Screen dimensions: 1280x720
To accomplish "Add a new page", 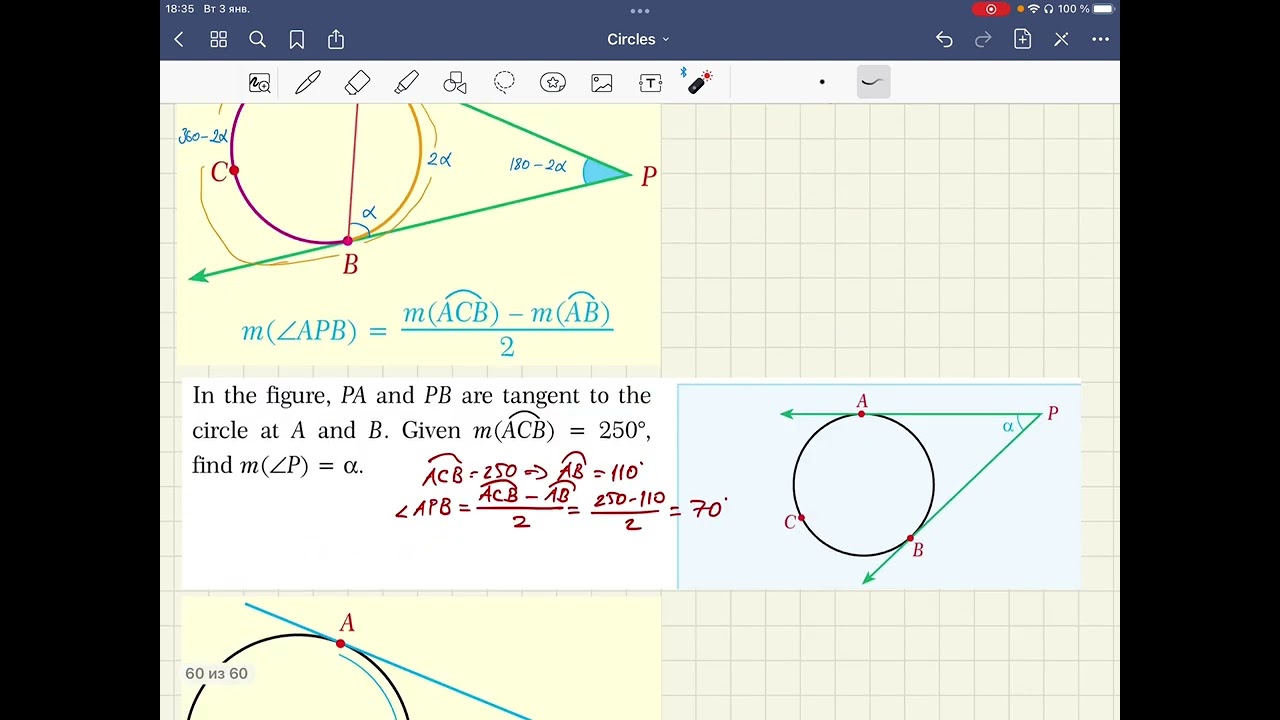I will coord(1022,39).
